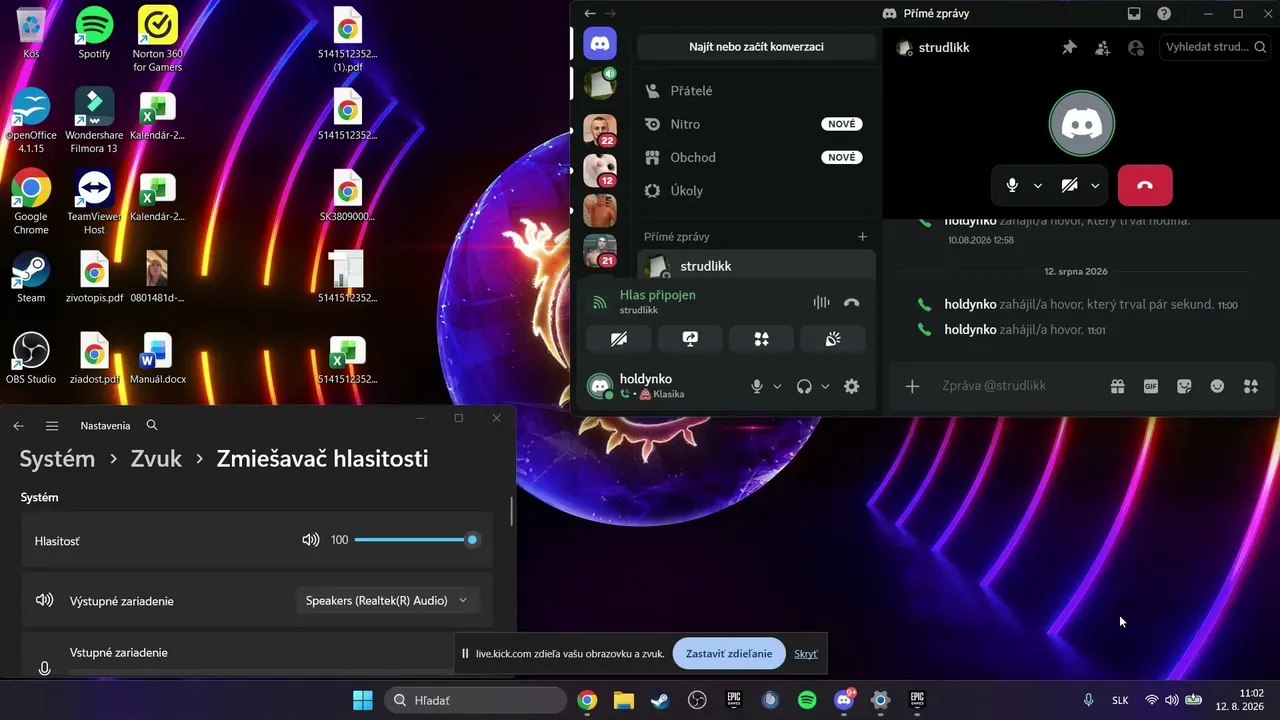The image size is (1280, 720).
Task: Open Steam from the taskbar
Action: 660,700
